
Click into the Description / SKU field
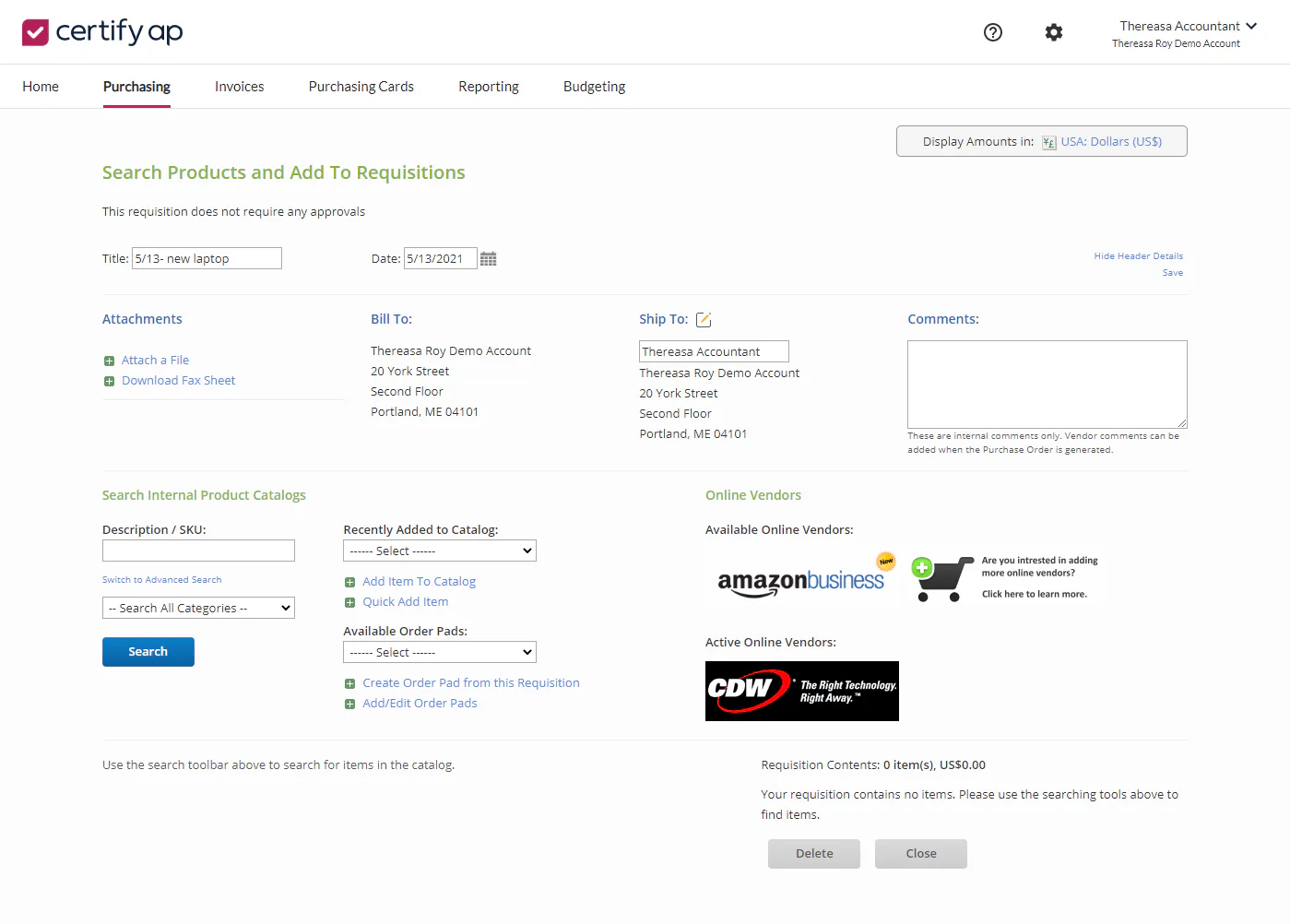198,551
